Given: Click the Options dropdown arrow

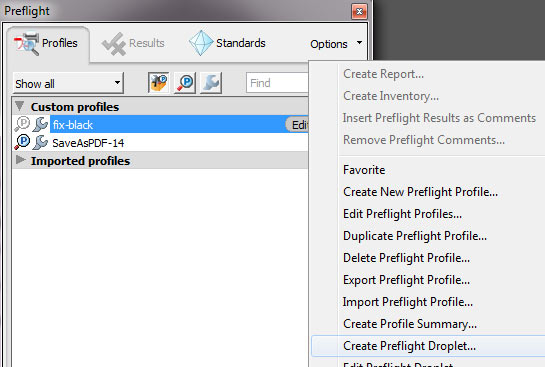Looking at the screenshot, I should click(x=359, y=43).
